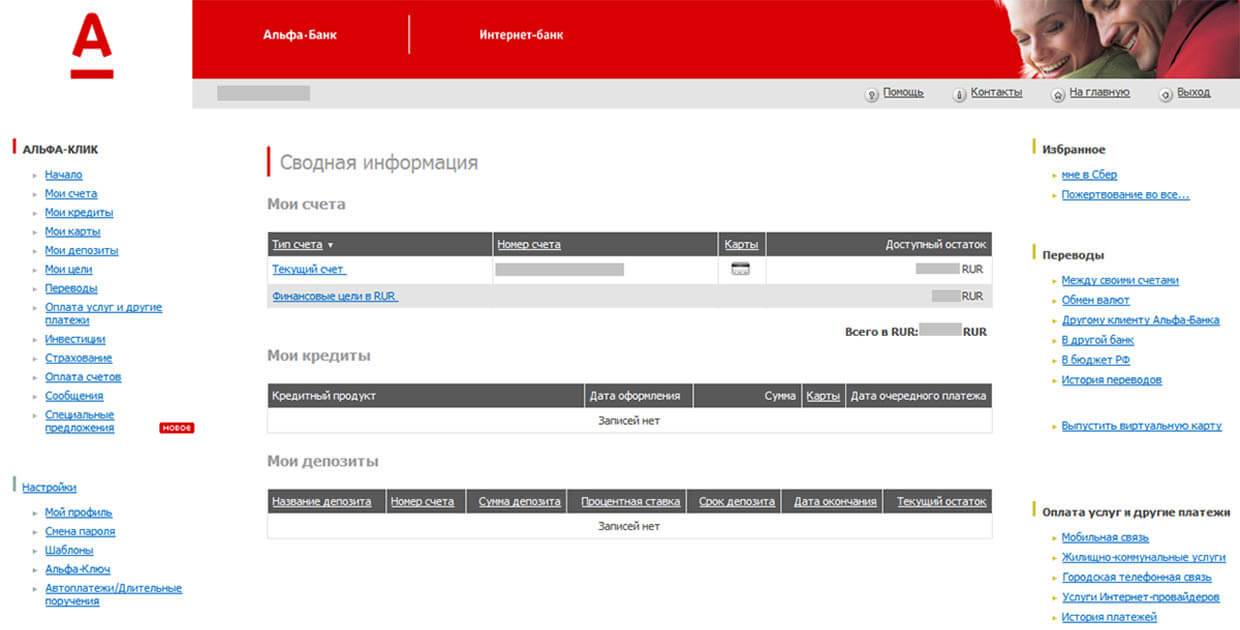1240x630 pixels.
Task: Sort deposits by Сумма депозита
Action: tap(520, 502)
